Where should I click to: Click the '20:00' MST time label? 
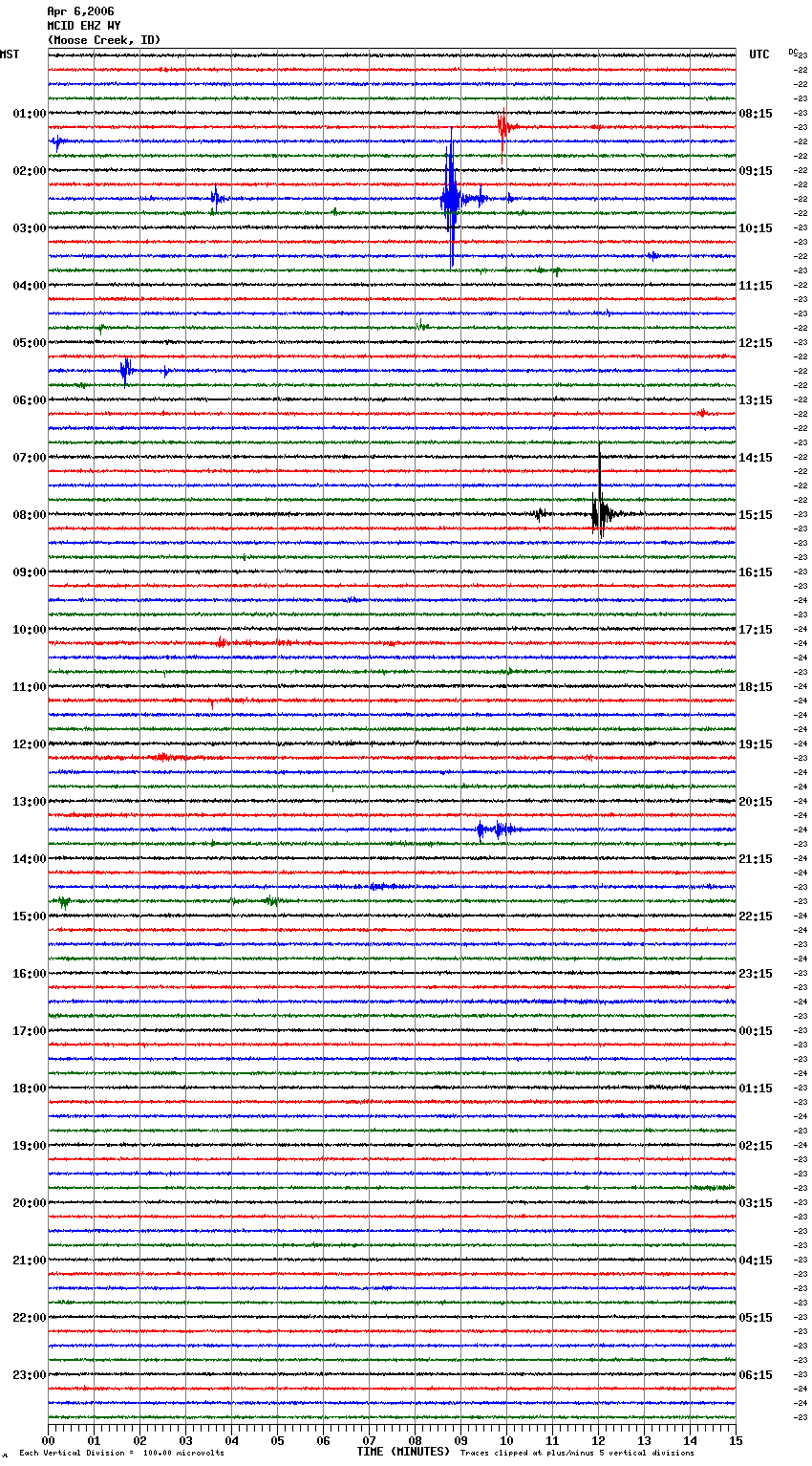[30, 1203]
